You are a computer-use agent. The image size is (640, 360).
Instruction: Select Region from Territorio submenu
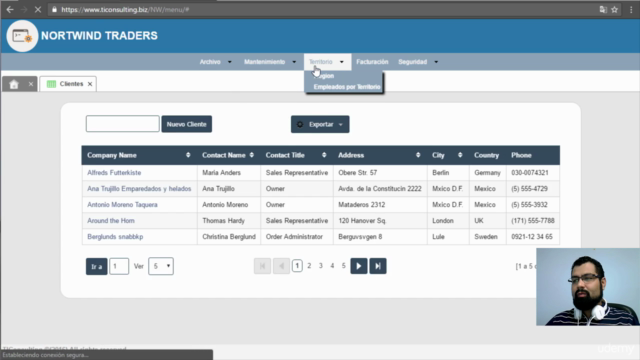click(324, 76)
